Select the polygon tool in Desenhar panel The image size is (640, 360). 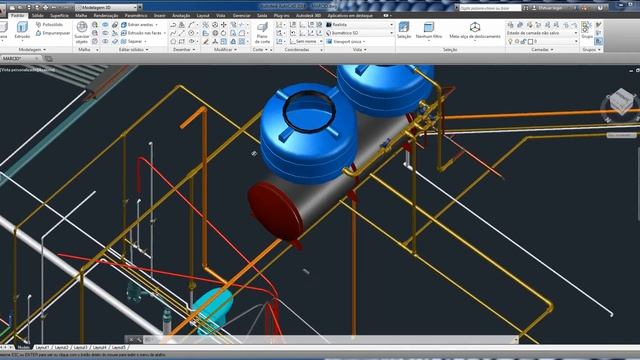point(173,41)
